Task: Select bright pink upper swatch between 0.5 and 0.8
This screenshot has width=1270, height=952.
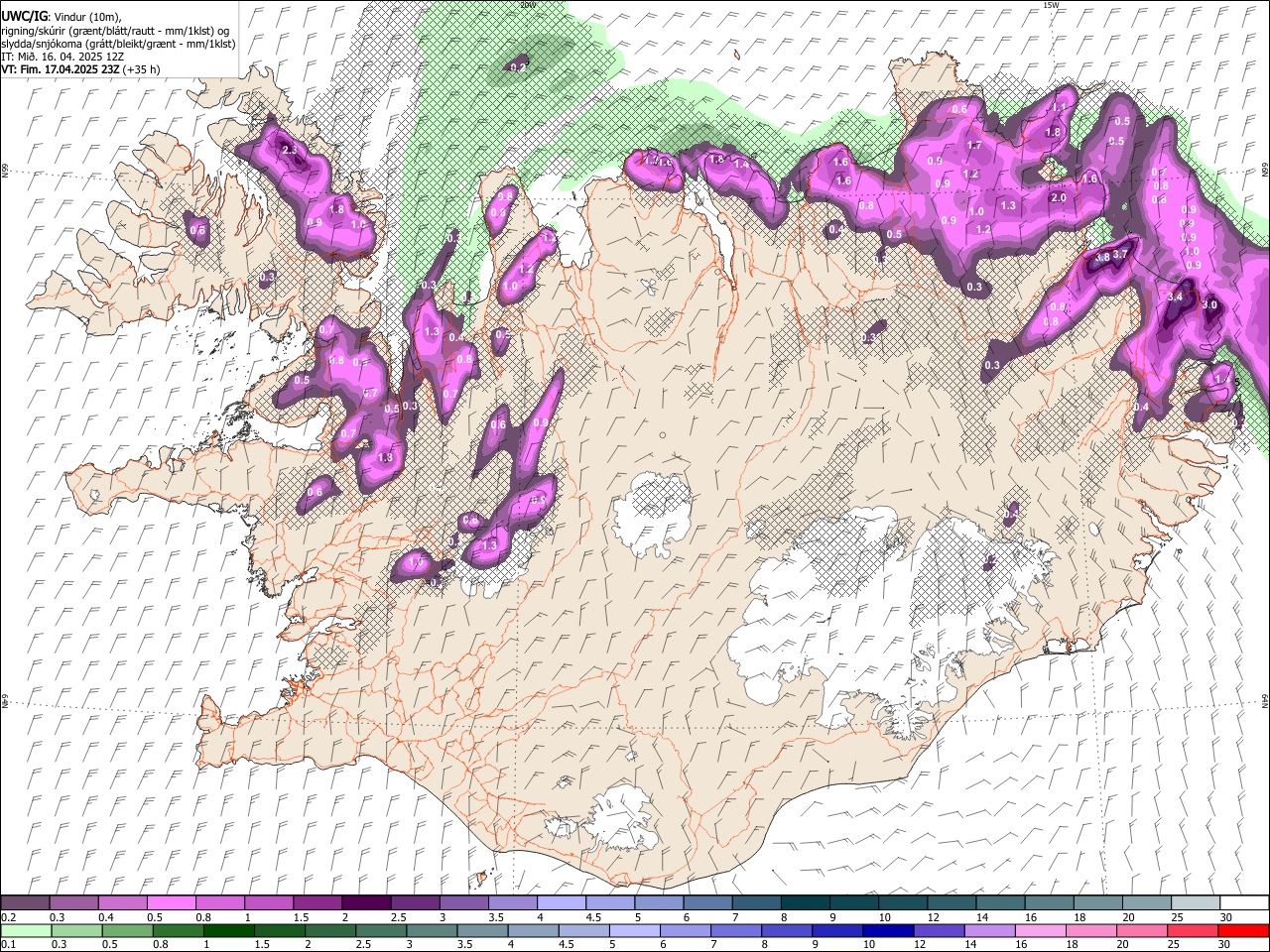Action: [x=171, y=902]
